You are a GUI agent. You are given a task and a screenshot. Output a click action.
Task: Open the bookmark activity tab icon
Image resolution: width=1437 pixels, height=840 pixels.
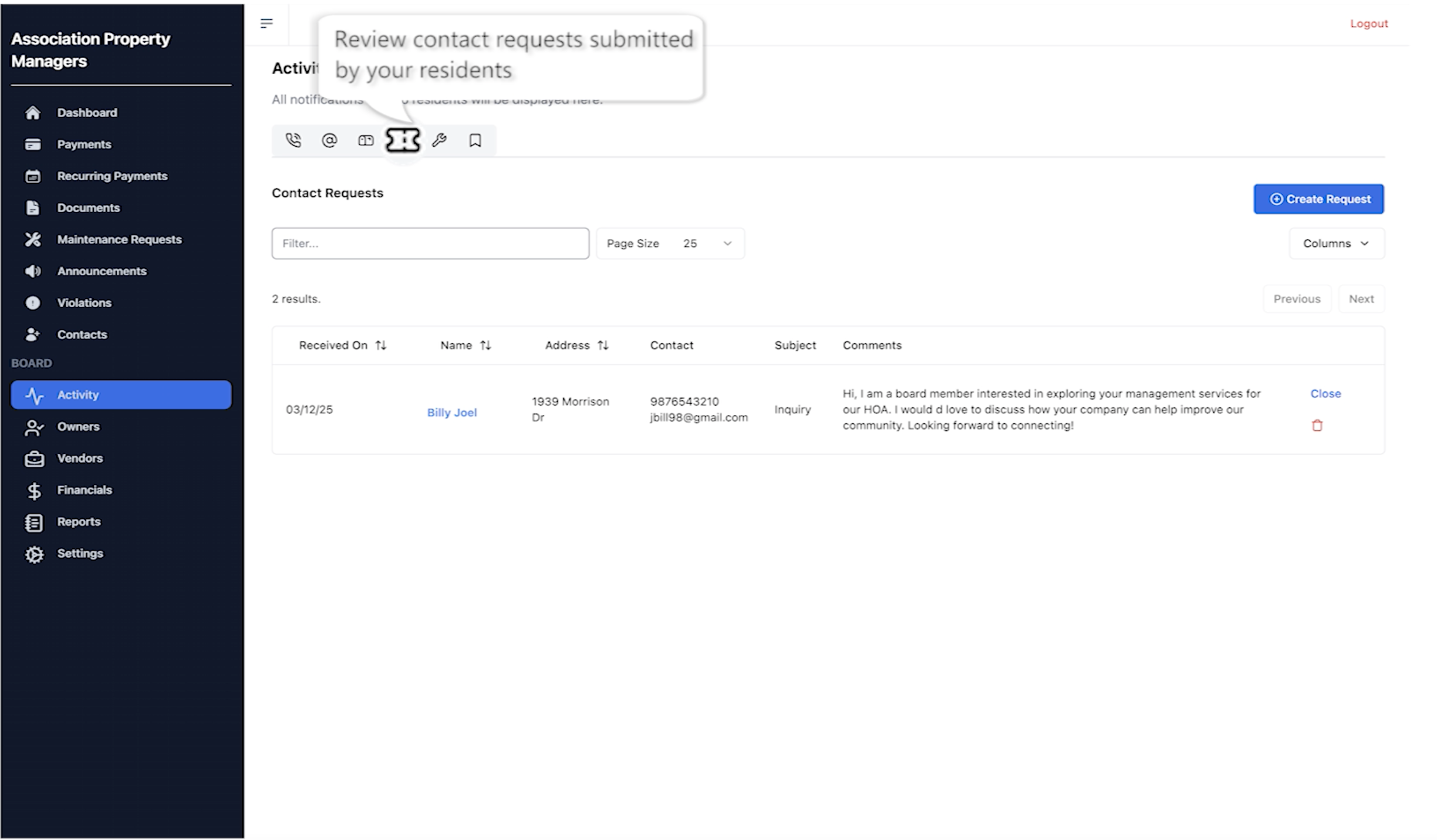pos(475,140)
